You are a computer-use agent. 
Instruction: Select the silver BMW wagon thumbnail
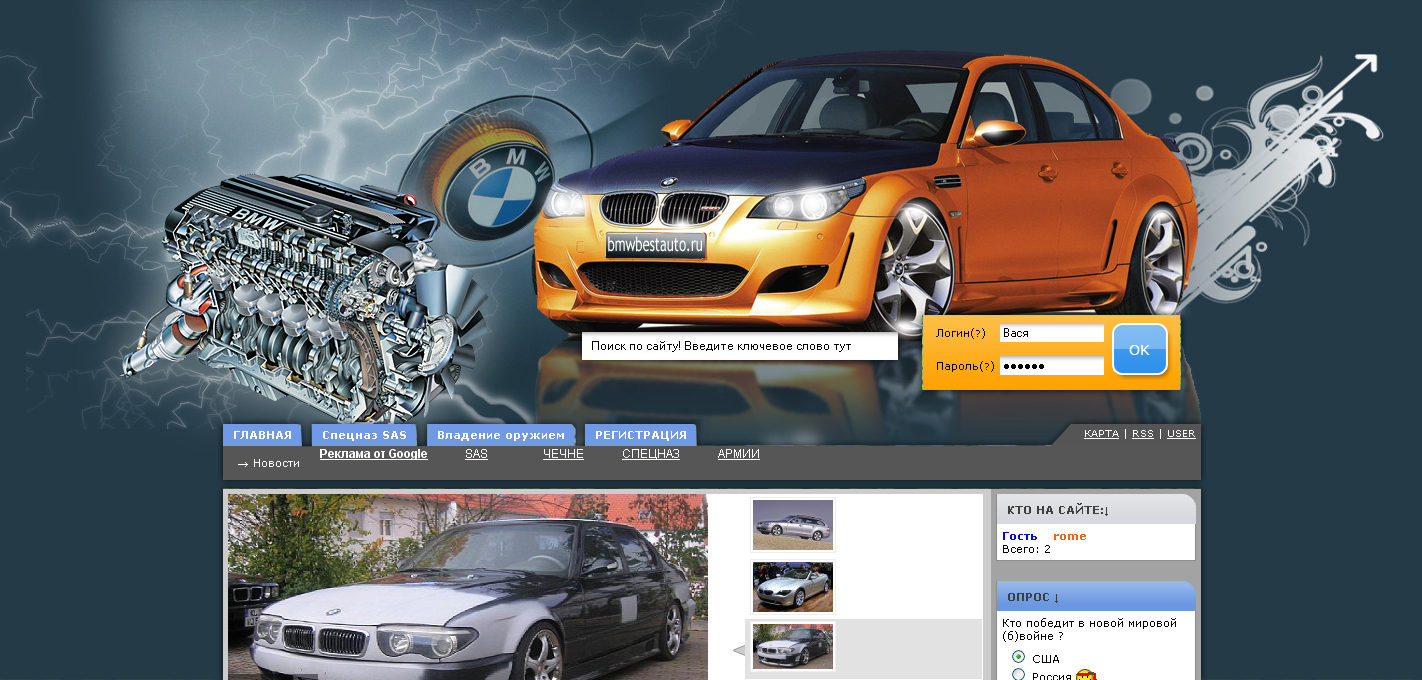point(793,525)
